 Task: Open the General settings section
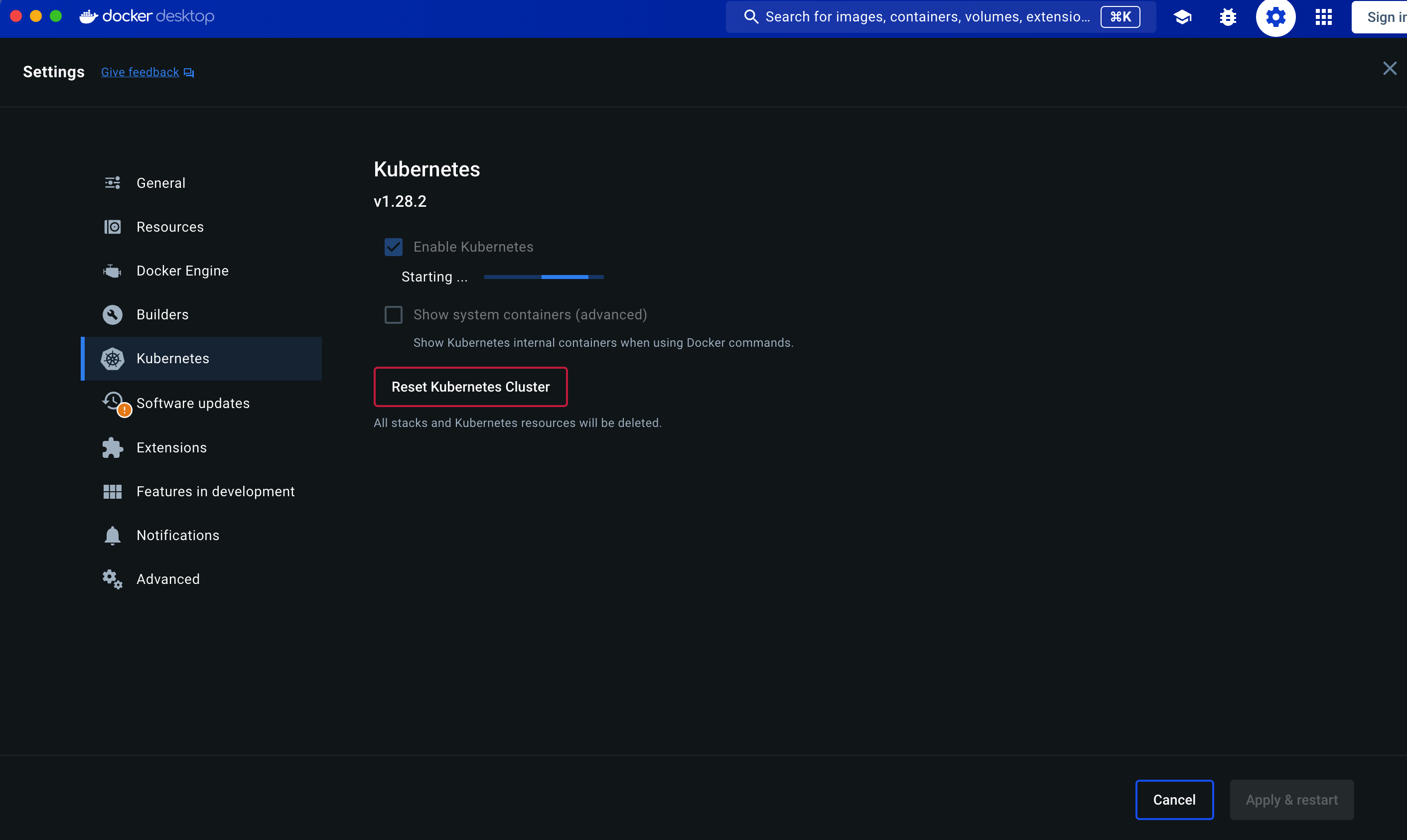click(x=161, y=183)
